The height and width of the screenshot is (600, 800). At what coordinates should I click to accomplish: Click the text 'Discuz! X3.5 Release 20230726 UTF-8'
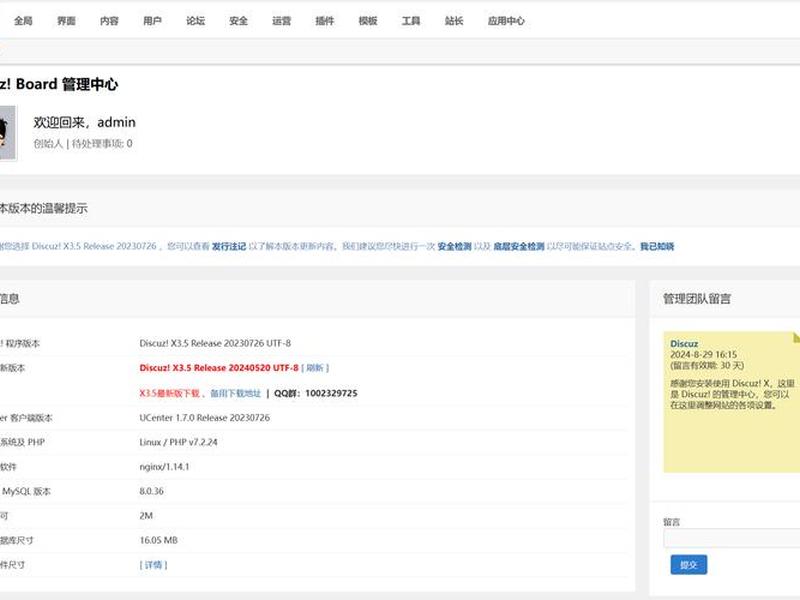[215, 343]
